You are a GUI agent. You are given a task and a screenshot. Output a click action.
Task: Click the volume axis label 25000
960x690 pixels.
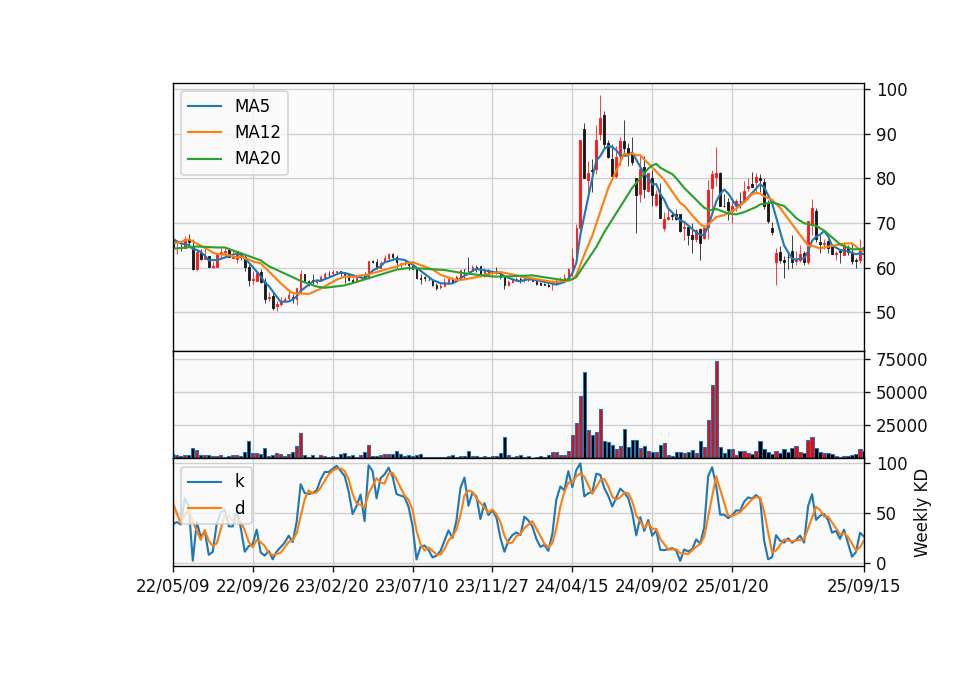click(902, 426)
